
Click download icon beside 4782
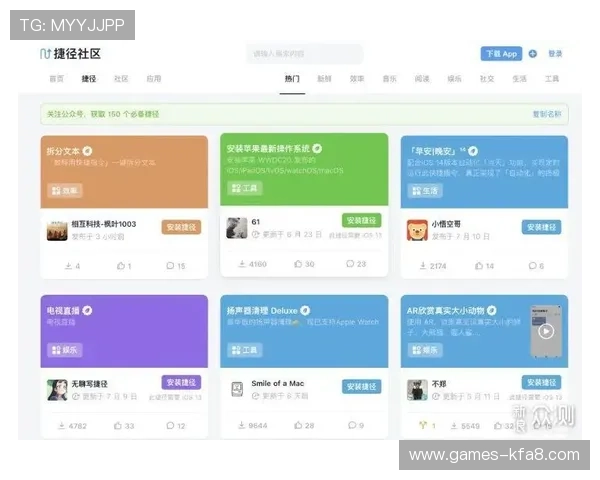pos(61,426)
